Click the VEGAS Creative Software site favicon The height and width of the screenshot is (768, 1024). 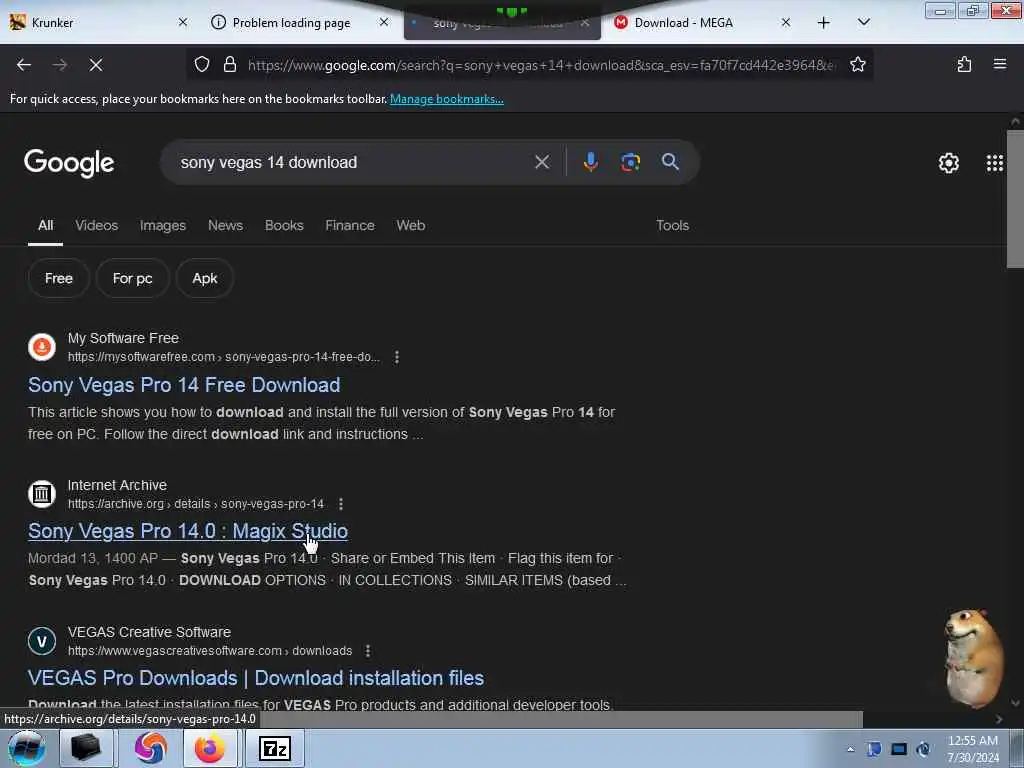click(42, 641)
